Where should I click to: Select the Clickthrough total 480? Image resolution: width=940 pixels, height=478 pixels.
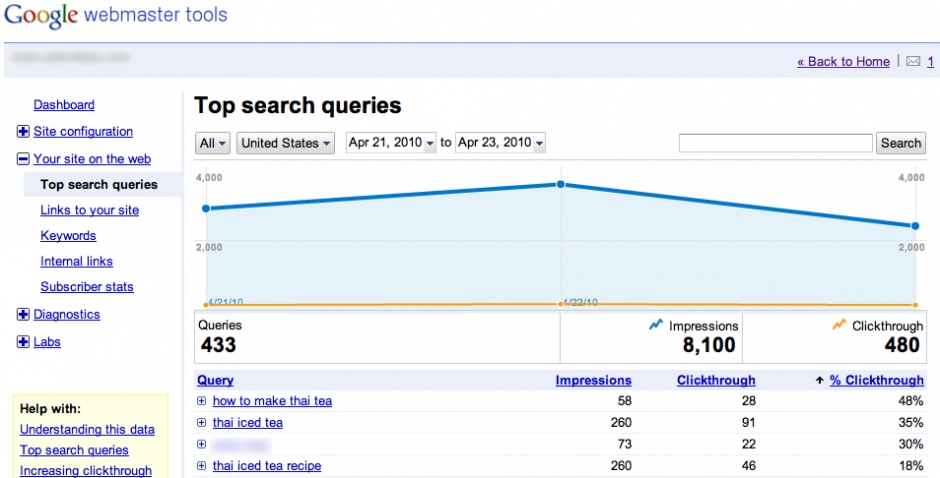click(902, 345)
